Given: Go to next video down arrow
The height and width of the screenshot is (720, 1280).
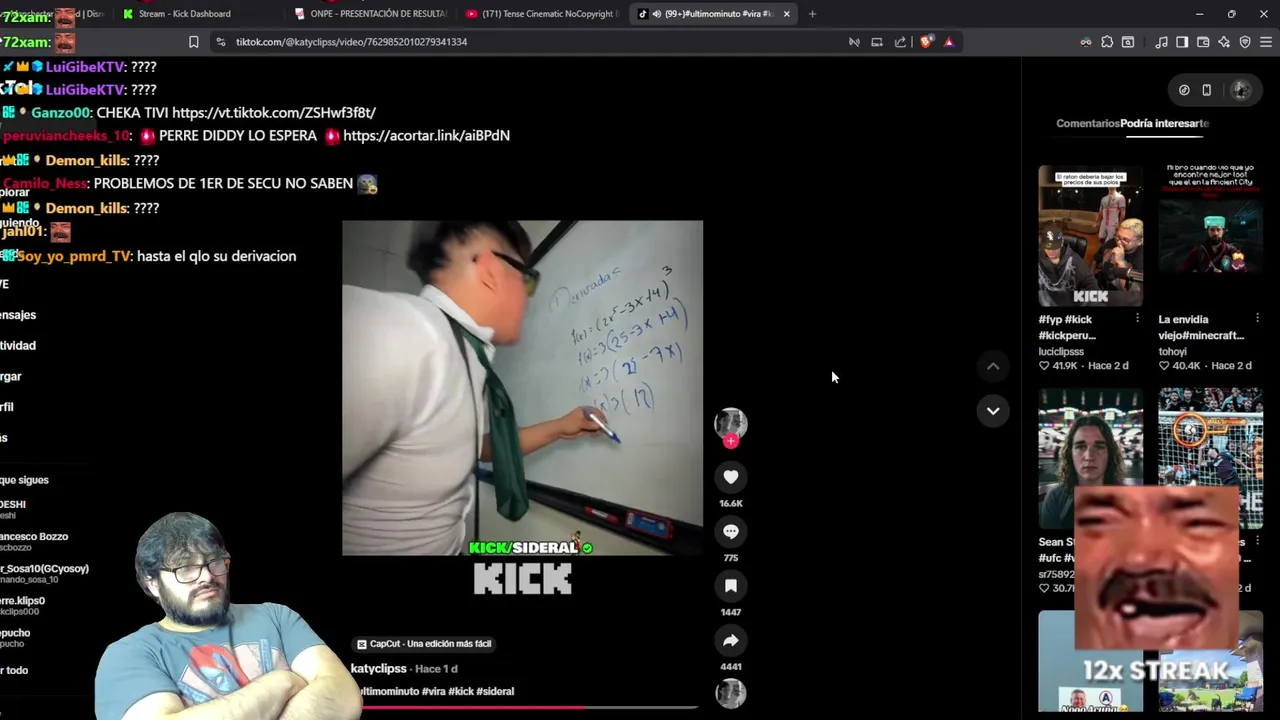Looking at the screenshot, I should click(x=993, y=411).
